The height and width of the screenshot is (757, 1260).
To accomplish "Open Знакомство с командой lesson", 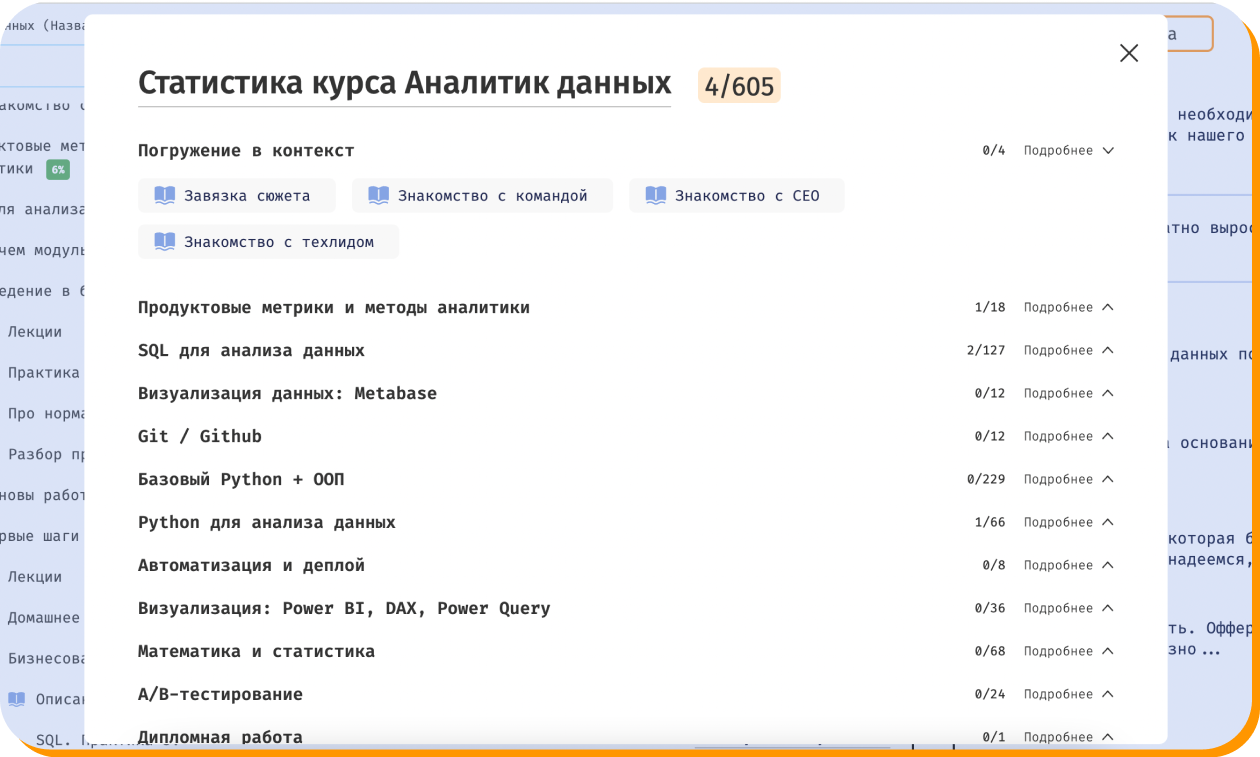I will click(492, 196).
